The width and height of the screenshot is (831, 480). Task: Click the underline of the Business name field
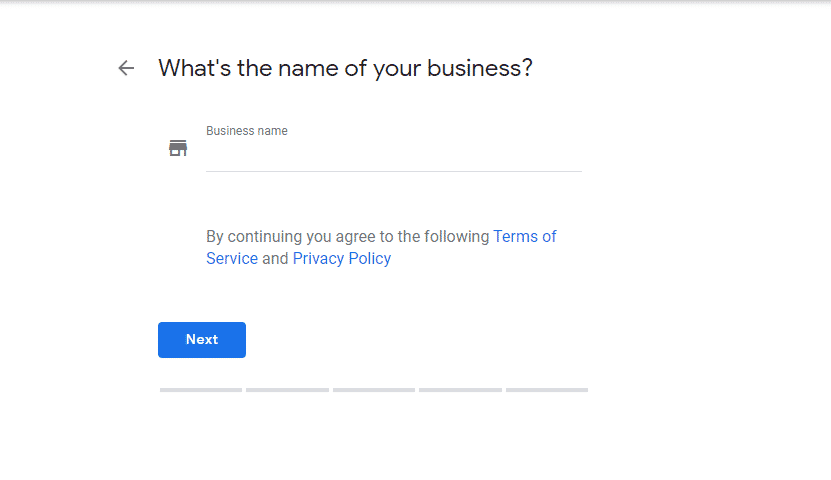(x=393, y=171)
